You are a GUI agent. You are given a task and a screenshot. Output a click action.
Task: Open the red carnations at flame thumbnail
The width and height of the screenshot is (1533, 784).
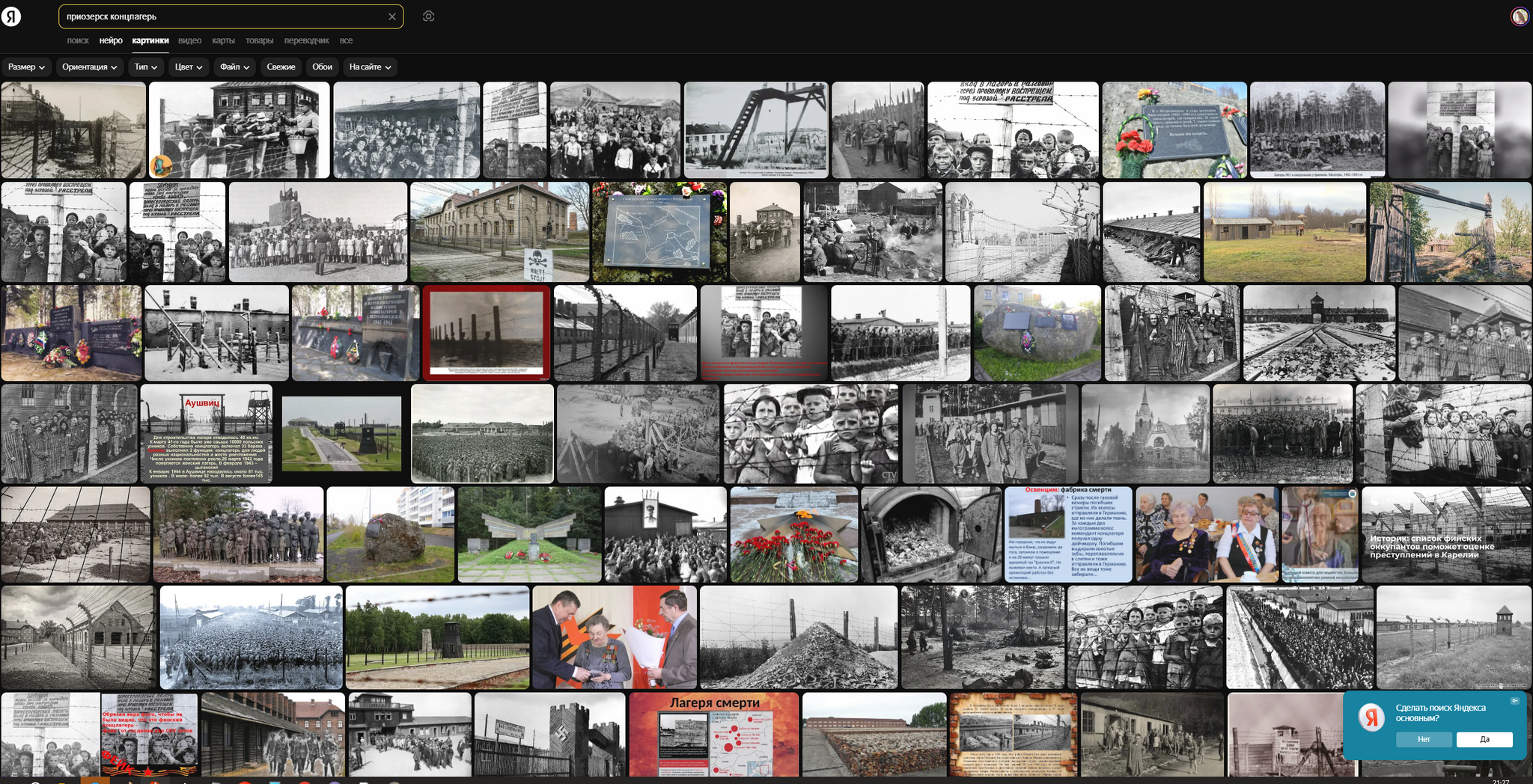tap(794, 534)
